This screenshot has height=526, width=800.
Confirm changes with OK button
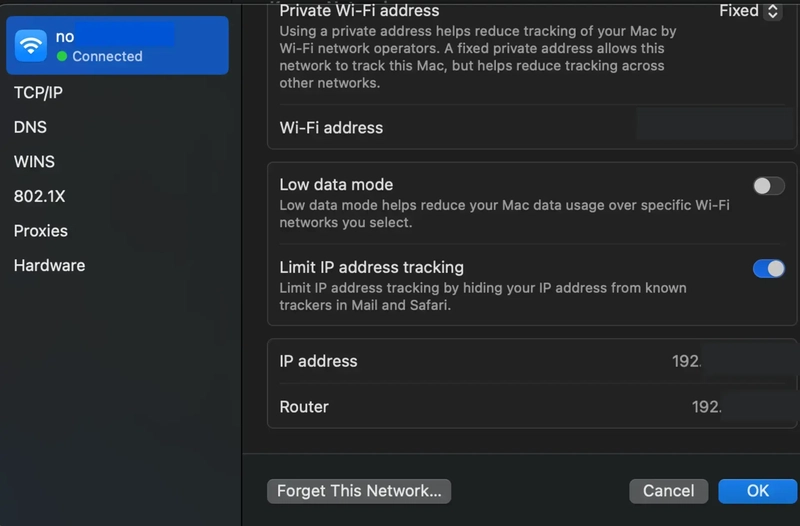758,491
